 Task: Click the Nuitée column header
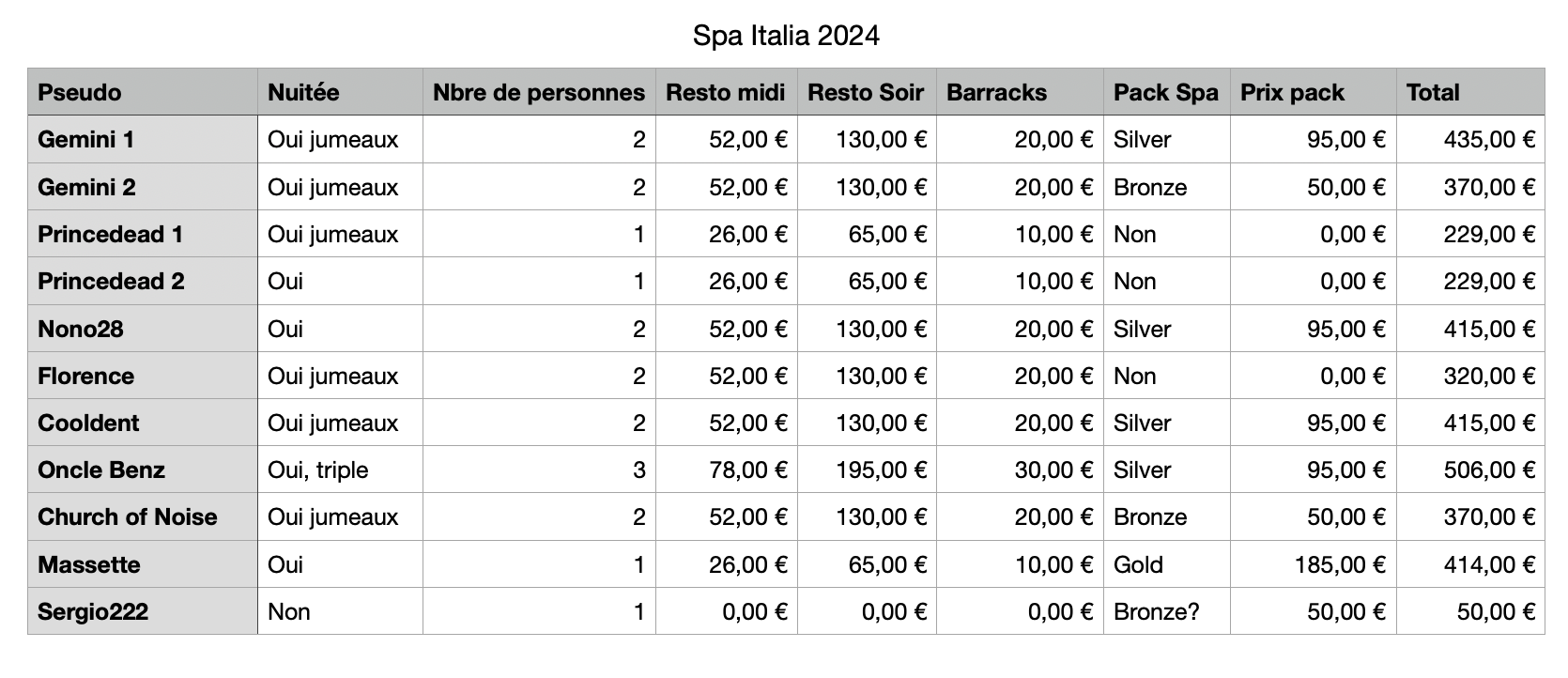tap(303, 92)
